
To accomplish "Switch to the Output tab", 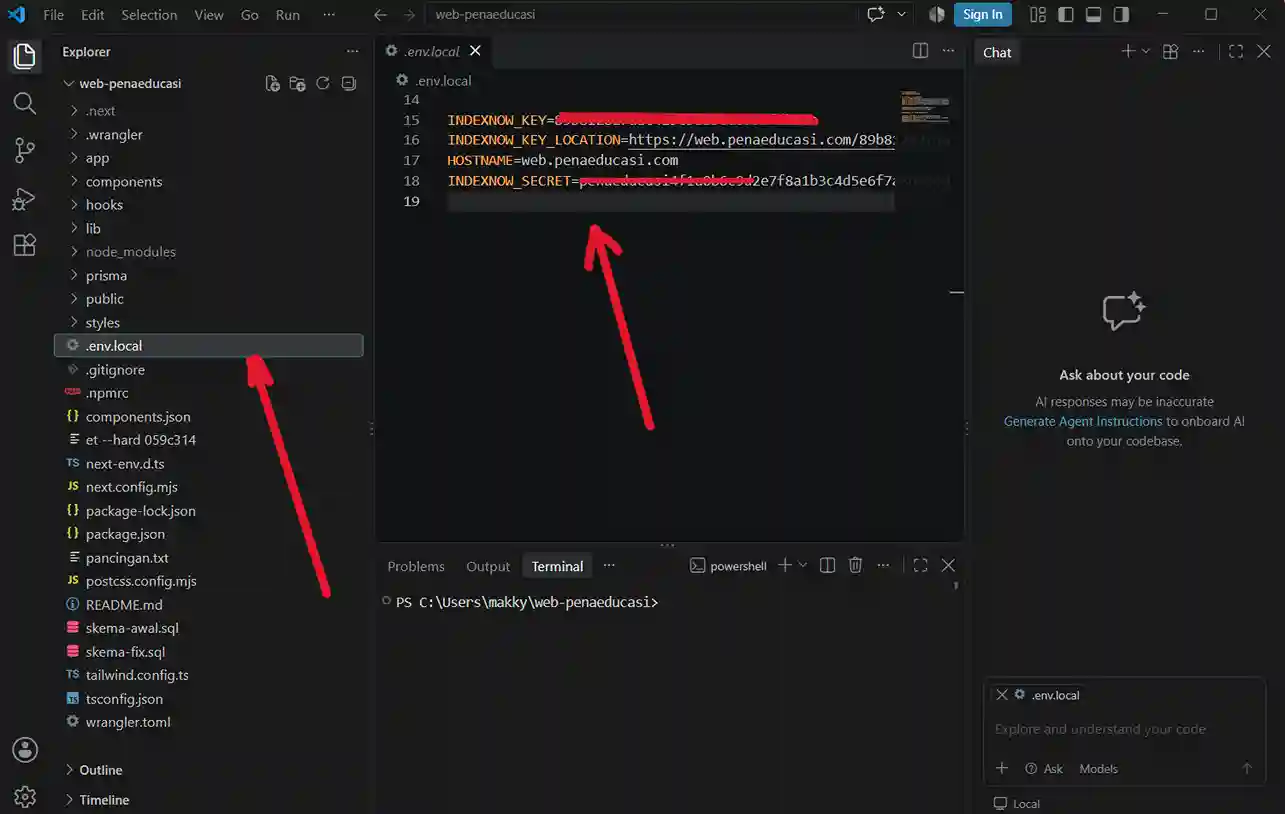I will (488, 567).
